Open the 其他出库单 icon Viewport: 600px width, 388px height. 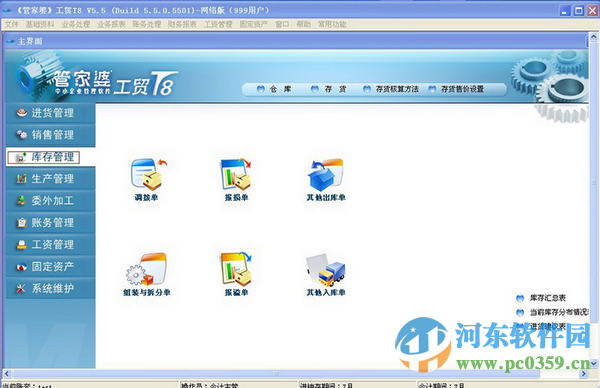pos(326,175)
